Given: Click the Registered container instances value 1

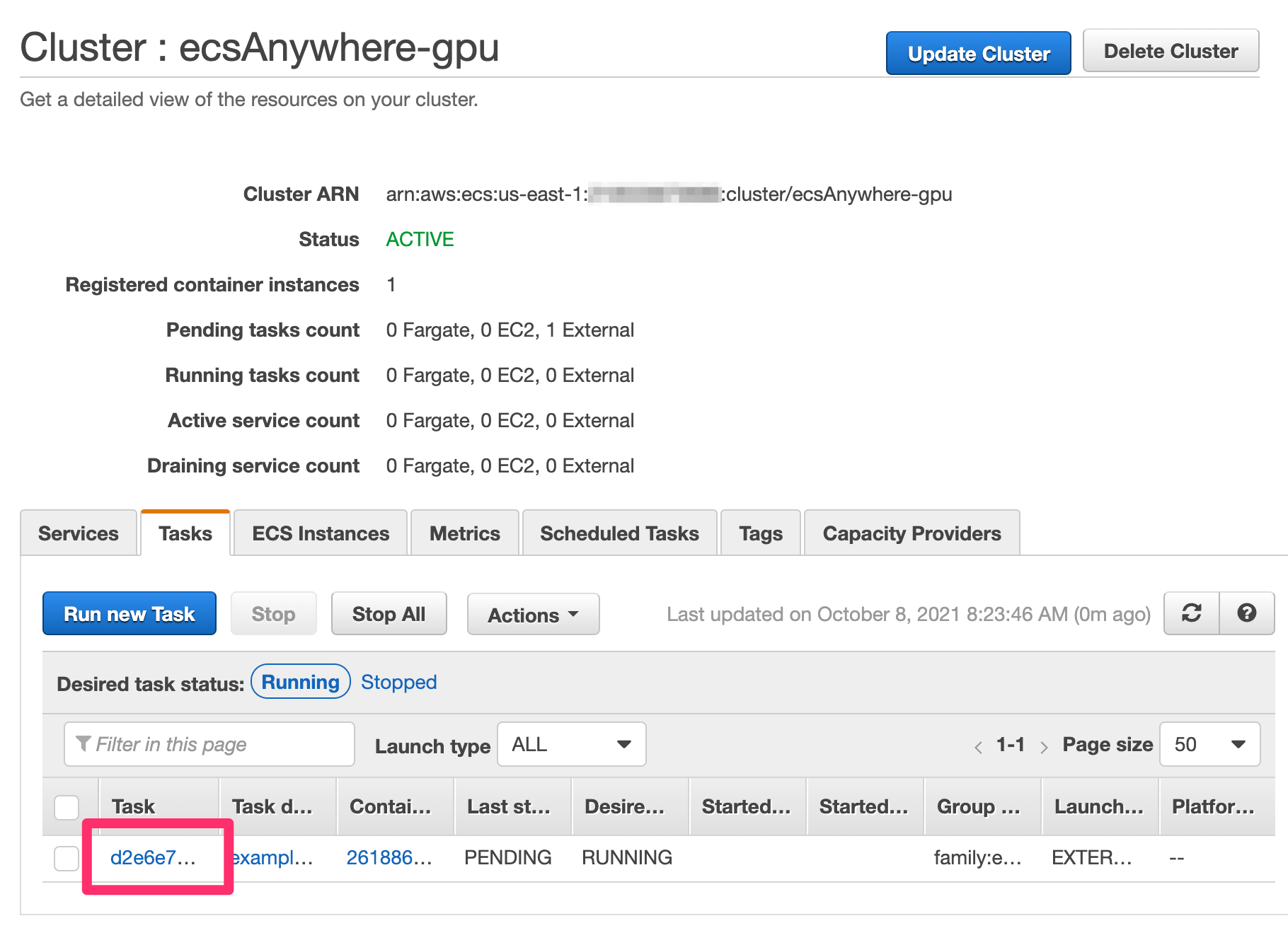Looking at the screenshot, I should tap(391, 284).
